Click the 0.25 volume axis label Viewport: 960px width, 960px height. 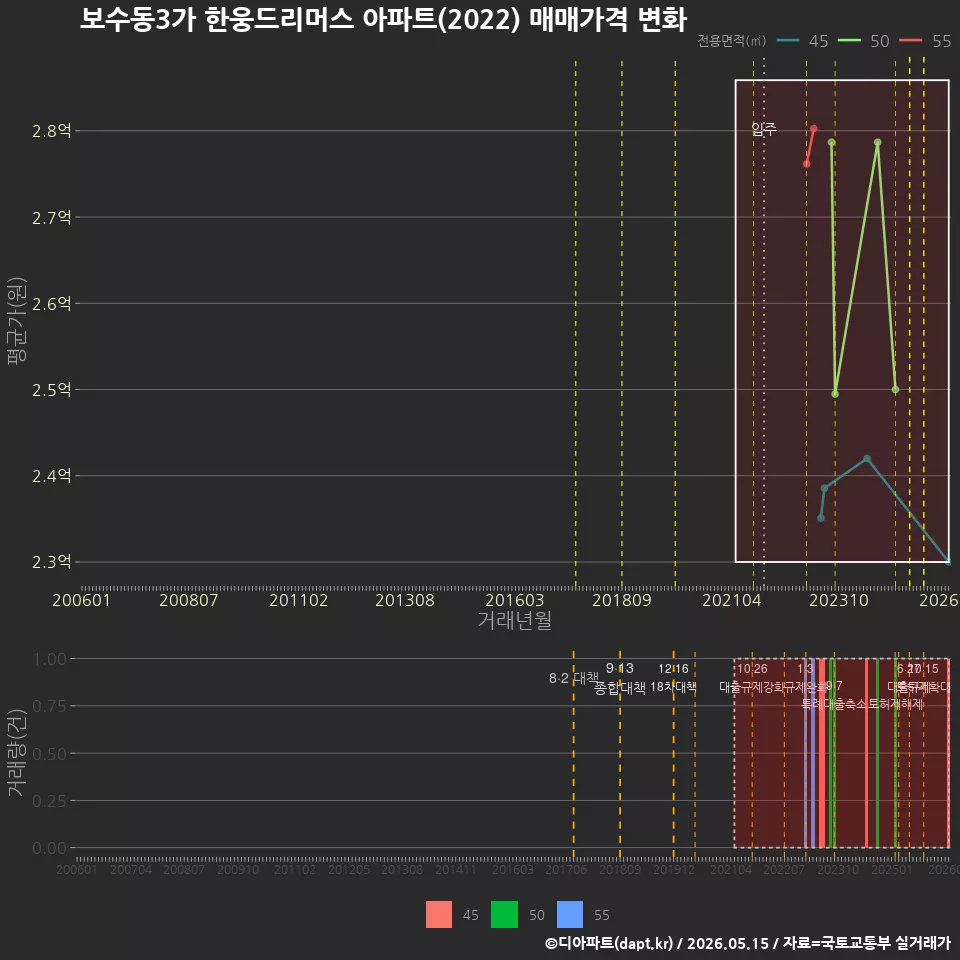click(50, 801)
